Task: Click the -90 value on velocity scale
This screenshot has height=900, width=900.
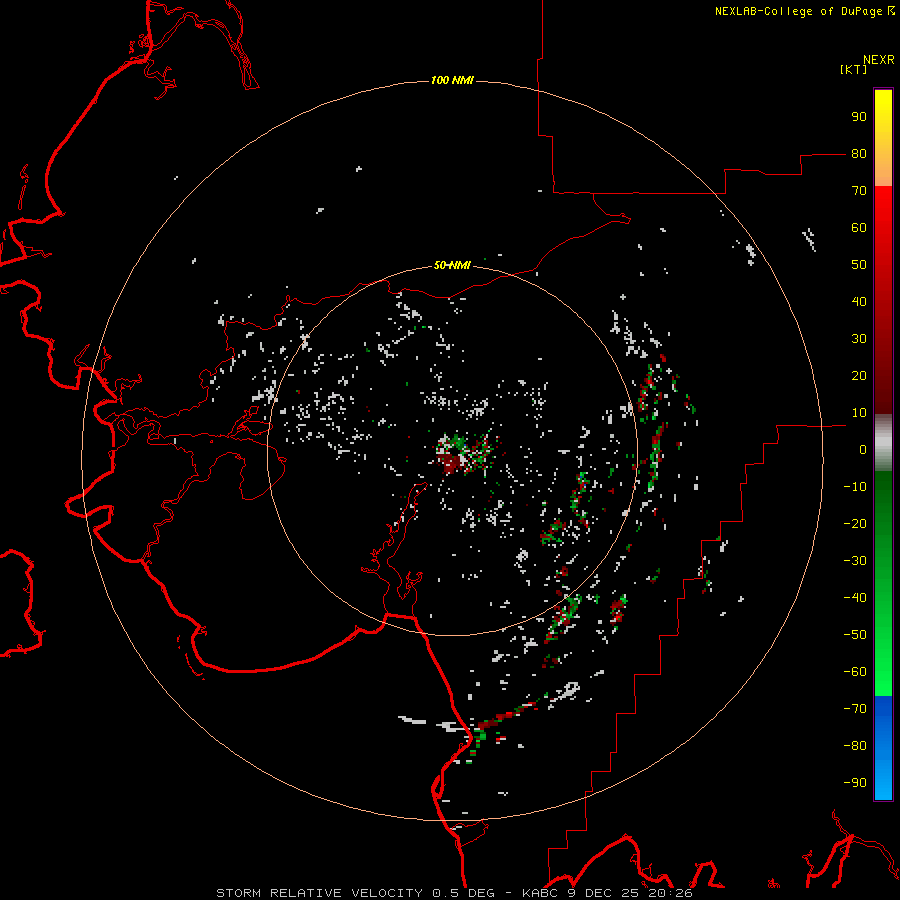Action: tap(855, 783)
